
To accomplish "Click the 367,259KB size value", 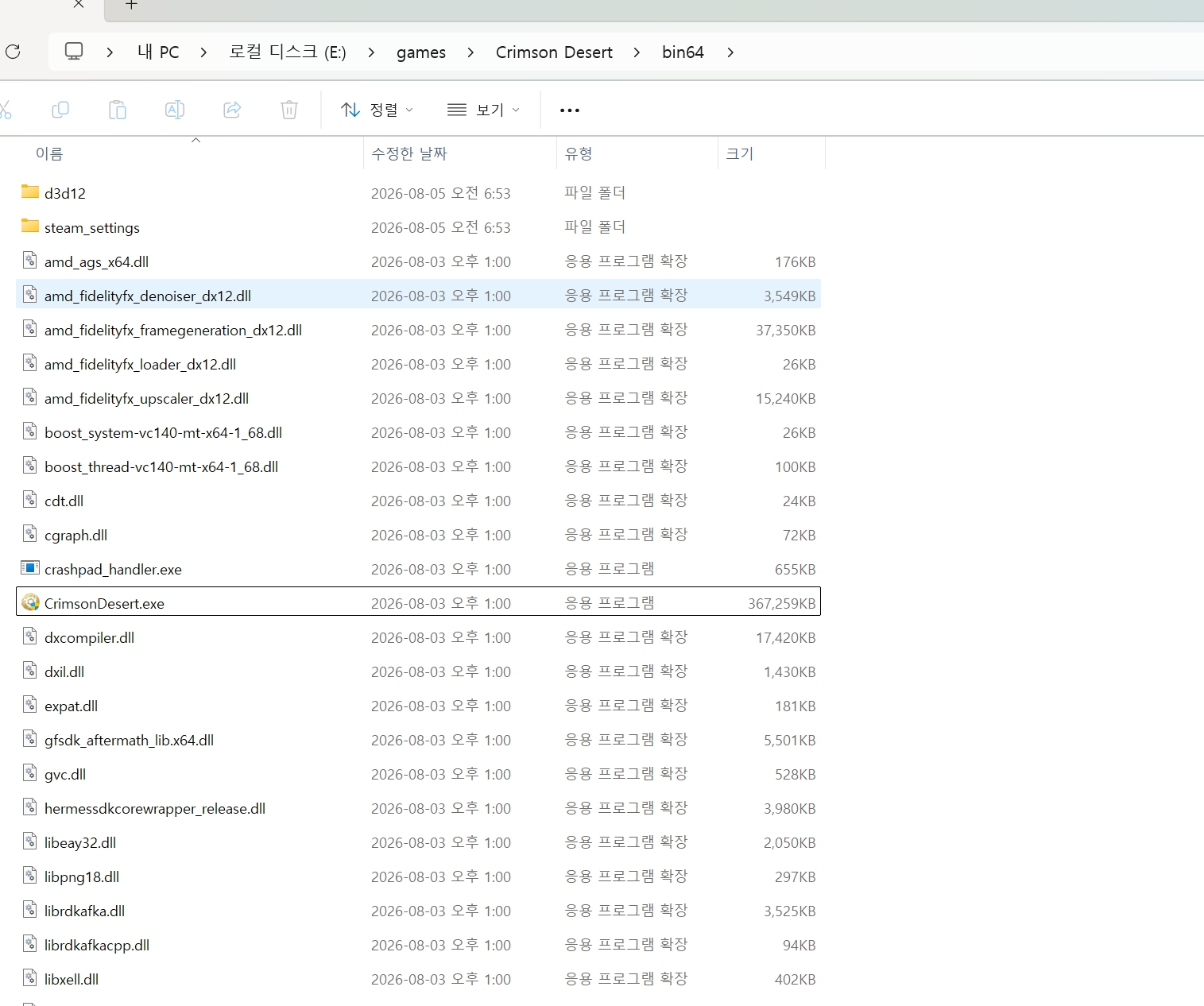I will pyautogui.click(x=782, y=604).
